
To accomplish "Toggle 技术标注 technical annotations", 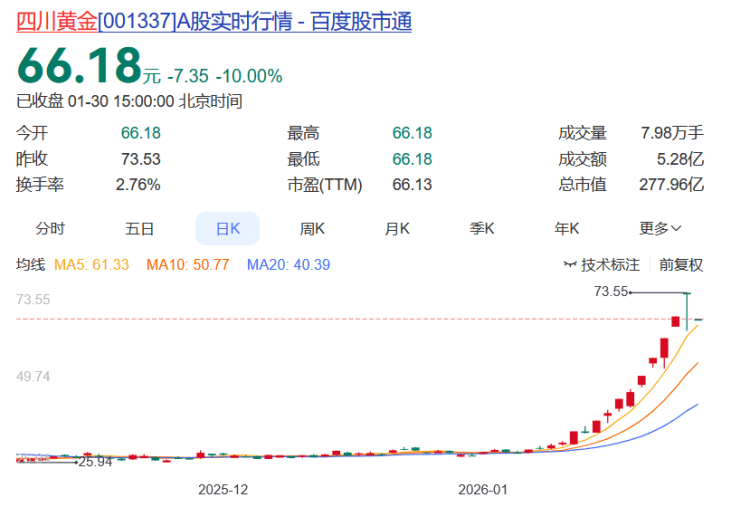I will click(x=610, y=265).
